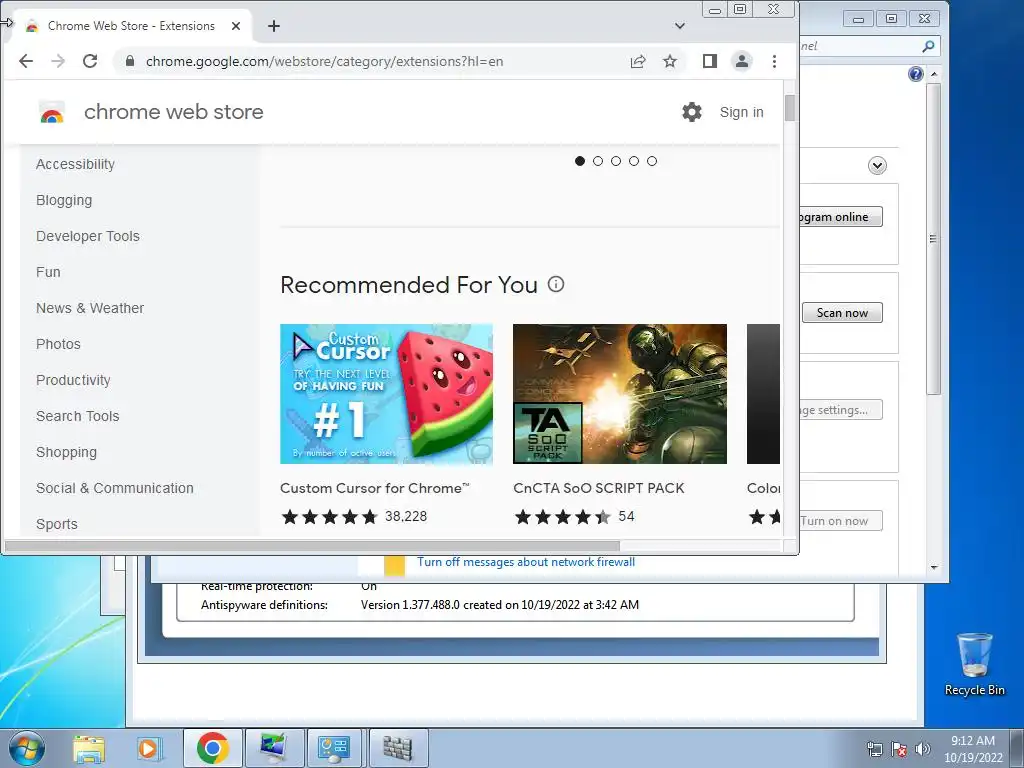Click the 54-review star rating of CnCTA
The height and width of the screenshot is (768, 1024).
574,517
